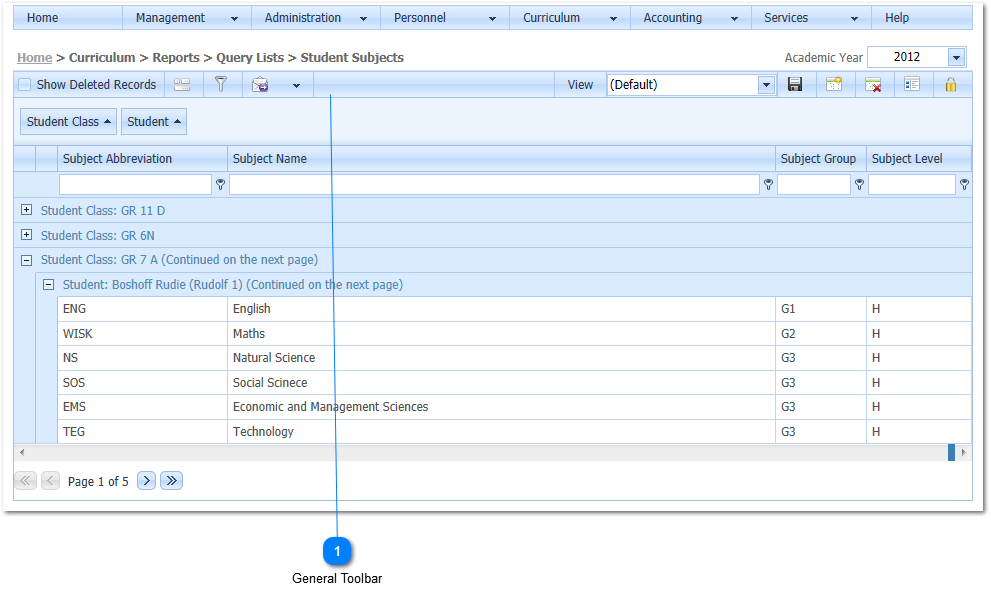This screenshot has width=991, height=602.
Task: Click the Student group header button
Action: coord(154,121)
